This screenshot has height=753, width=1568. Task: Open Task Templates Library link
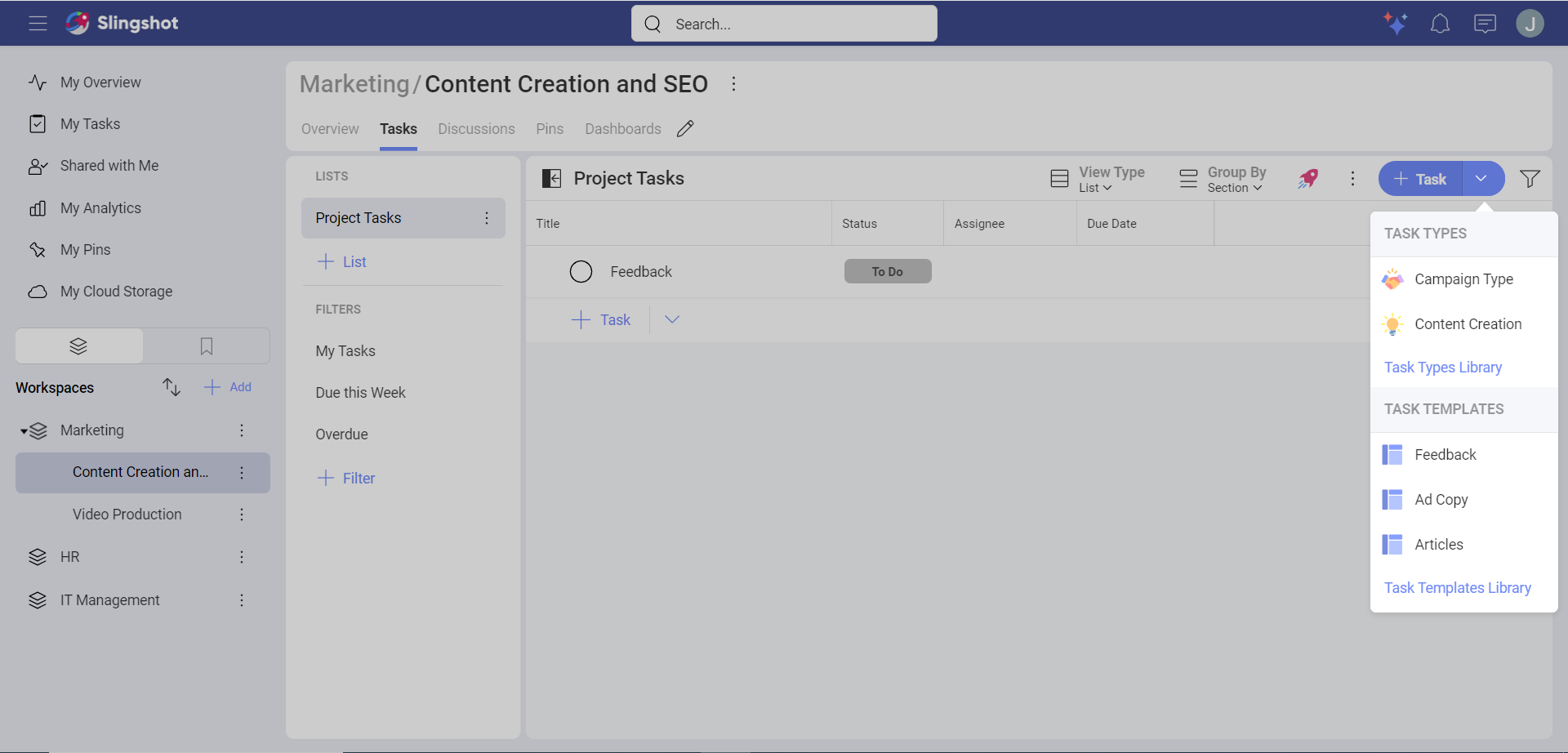(1457, 588)
